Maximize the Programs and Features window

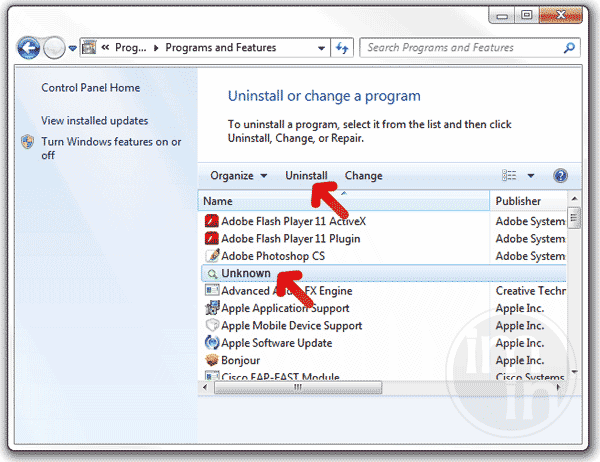point(527,15)
